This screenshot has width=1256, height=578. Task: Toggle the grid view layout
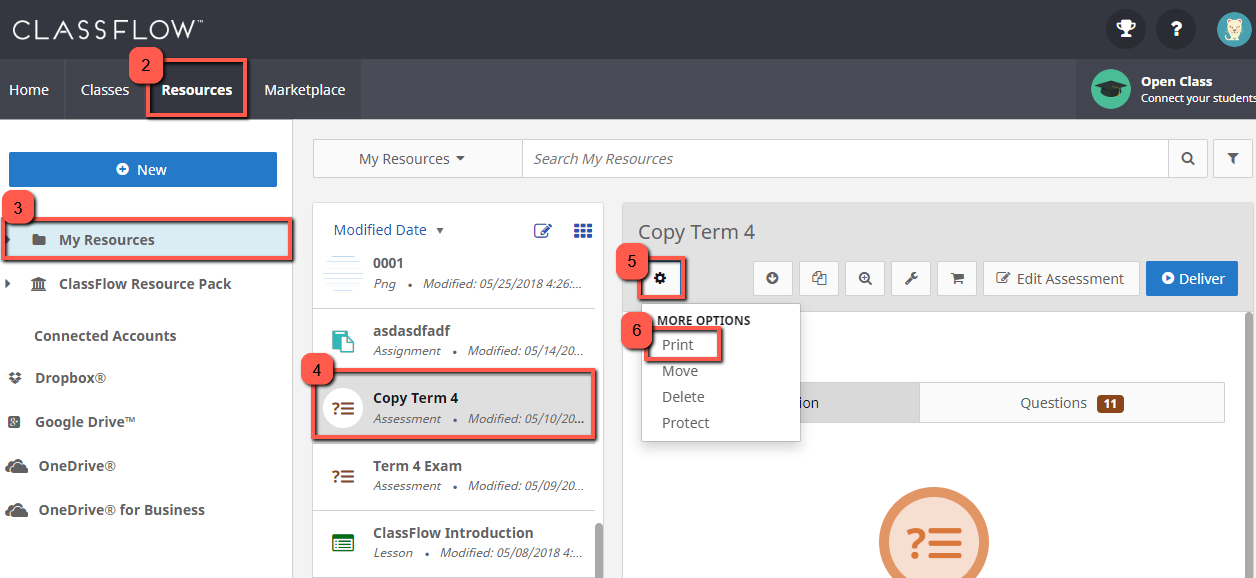(x=583, y=230)
